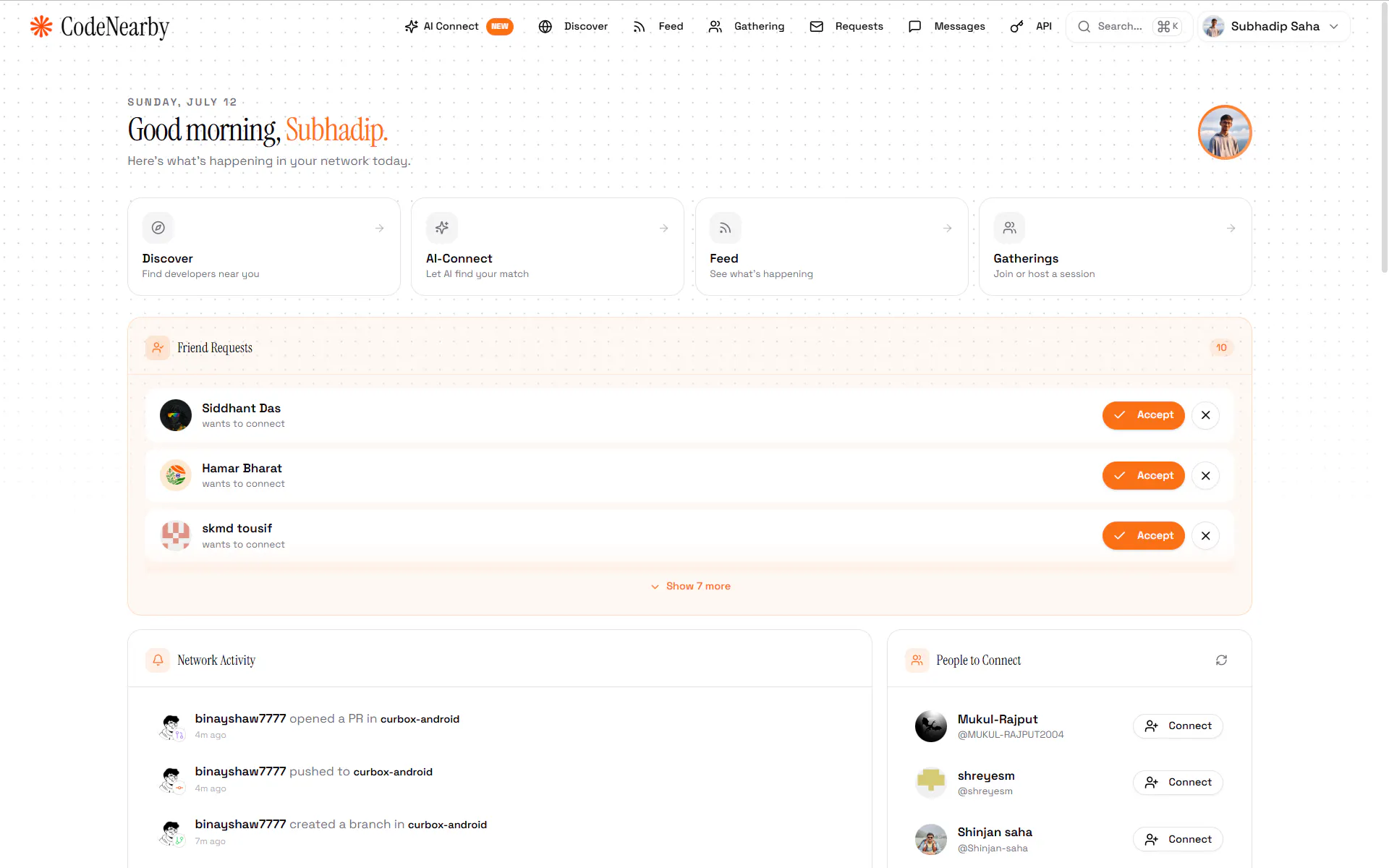Go to the Discover nav item
1389x868 pixels.
(573, 27)
